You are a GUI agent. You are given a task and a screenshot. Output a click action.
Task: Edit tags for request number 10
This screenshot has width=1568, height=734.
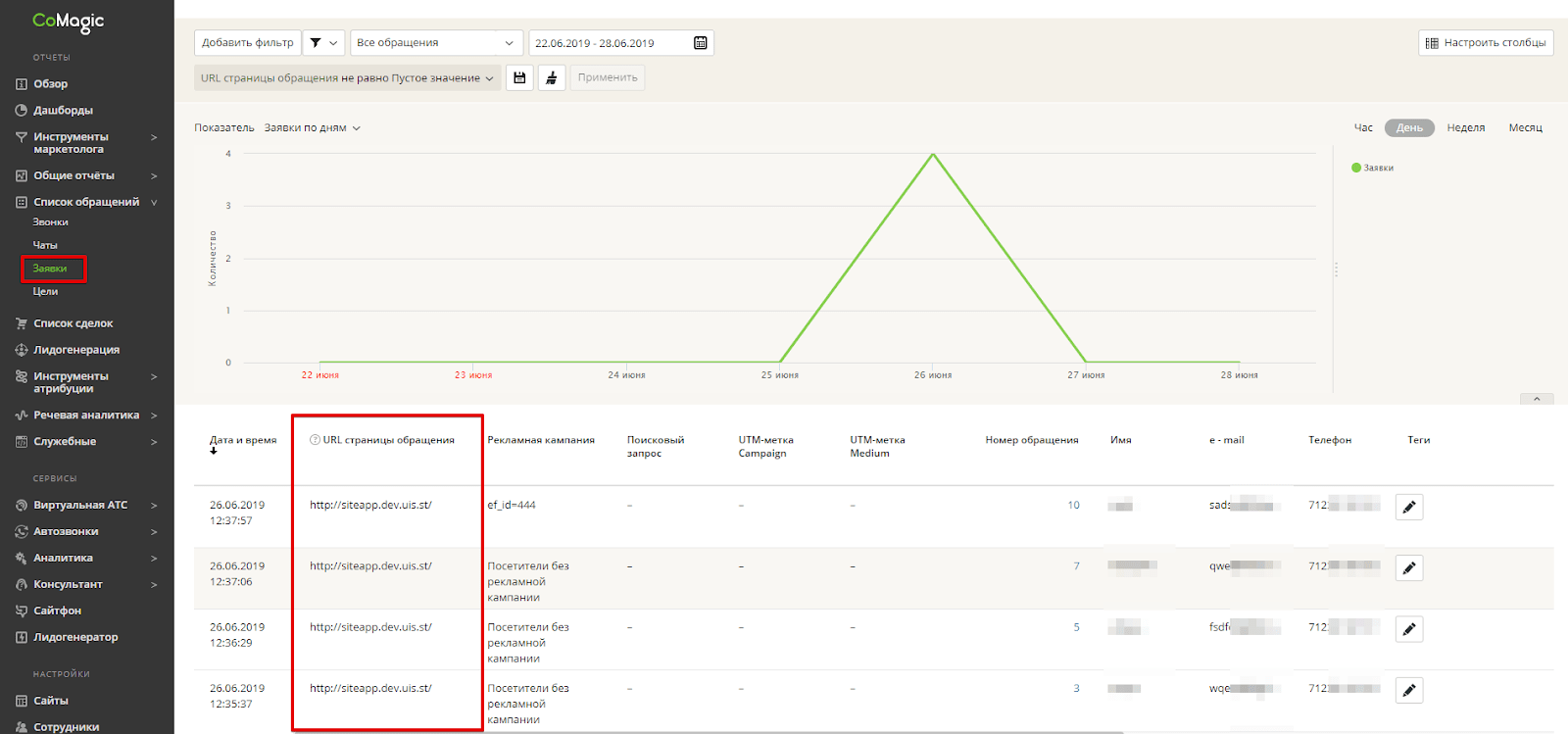[x=1409, y=507]
